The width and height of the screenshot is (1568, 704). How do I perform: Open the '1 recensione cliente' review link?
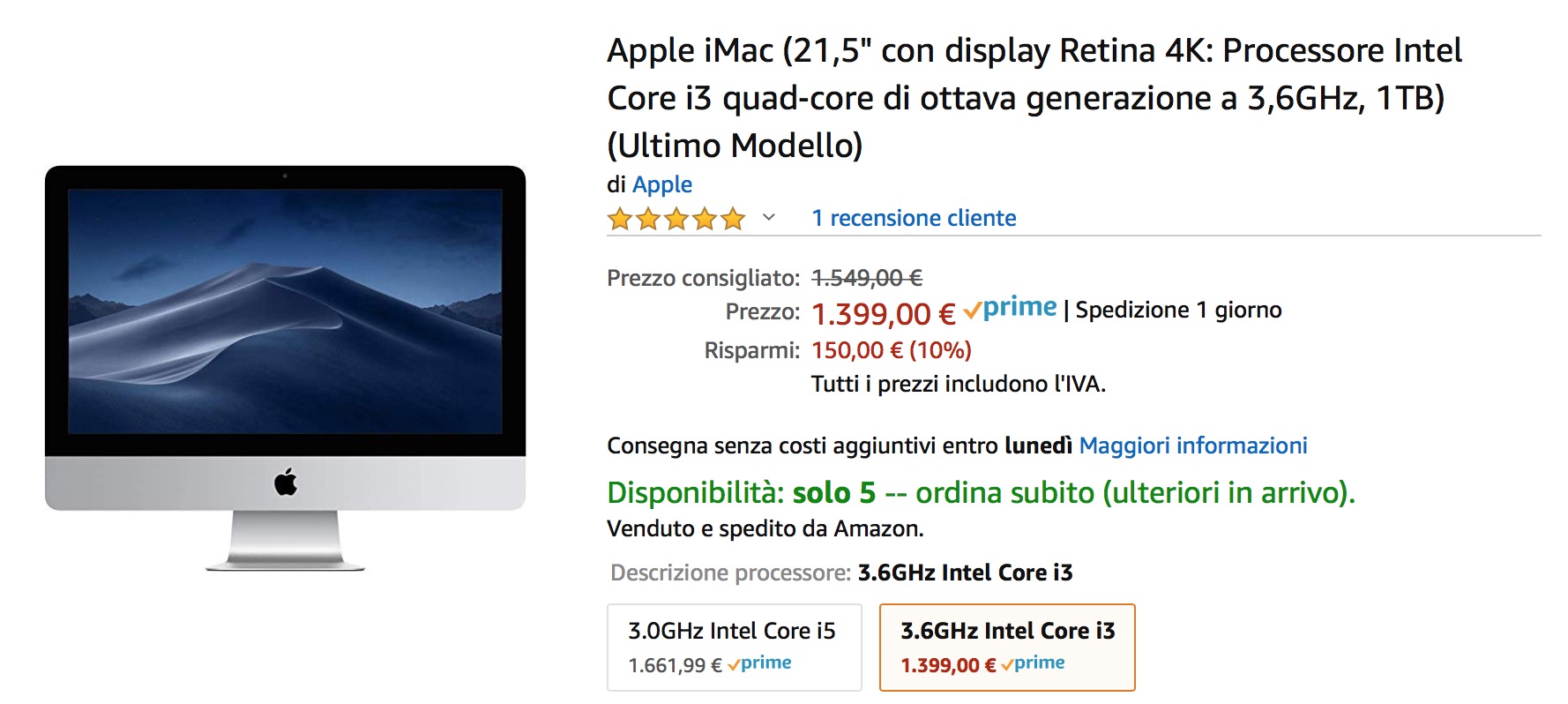913,218
